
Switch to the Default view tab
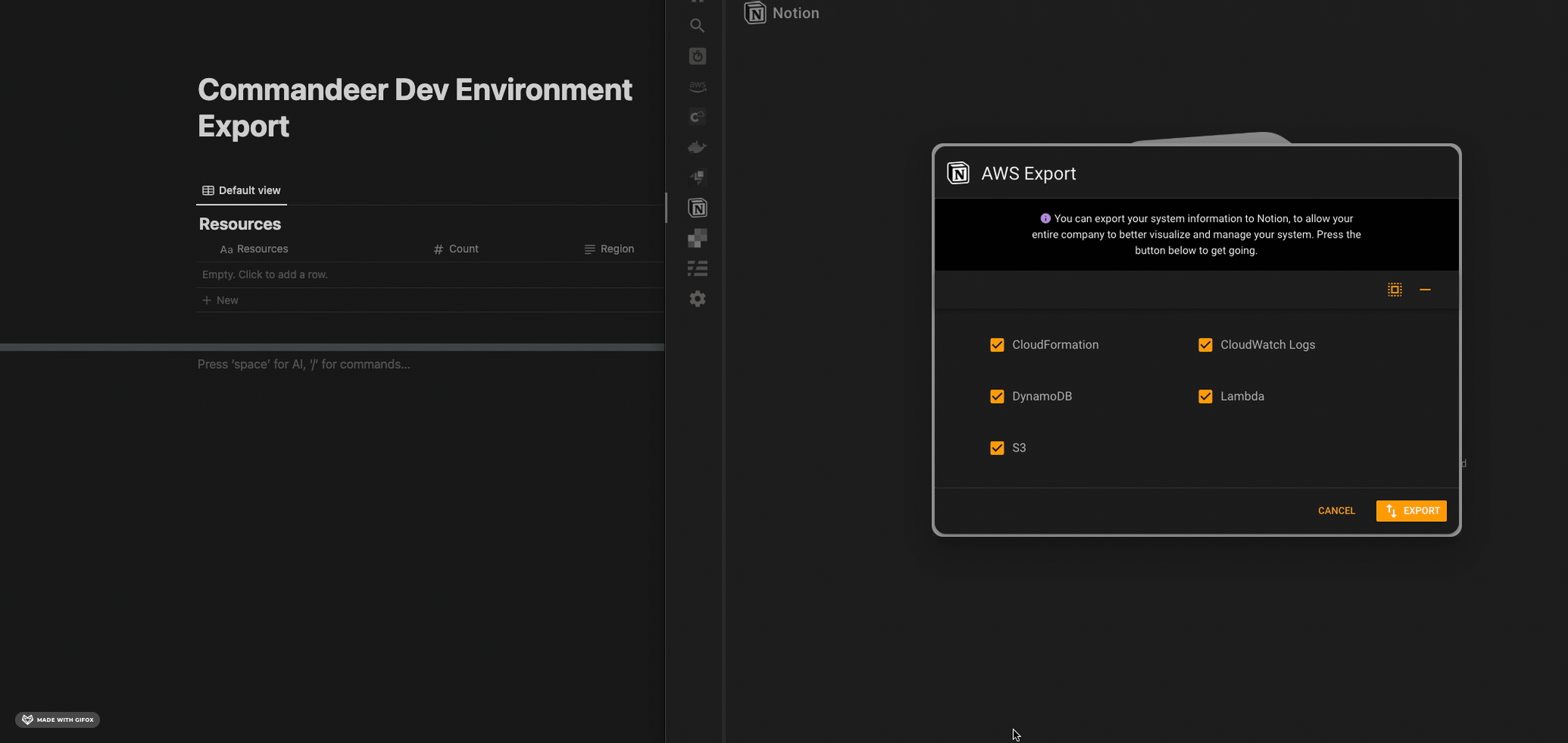click(242, 190)
